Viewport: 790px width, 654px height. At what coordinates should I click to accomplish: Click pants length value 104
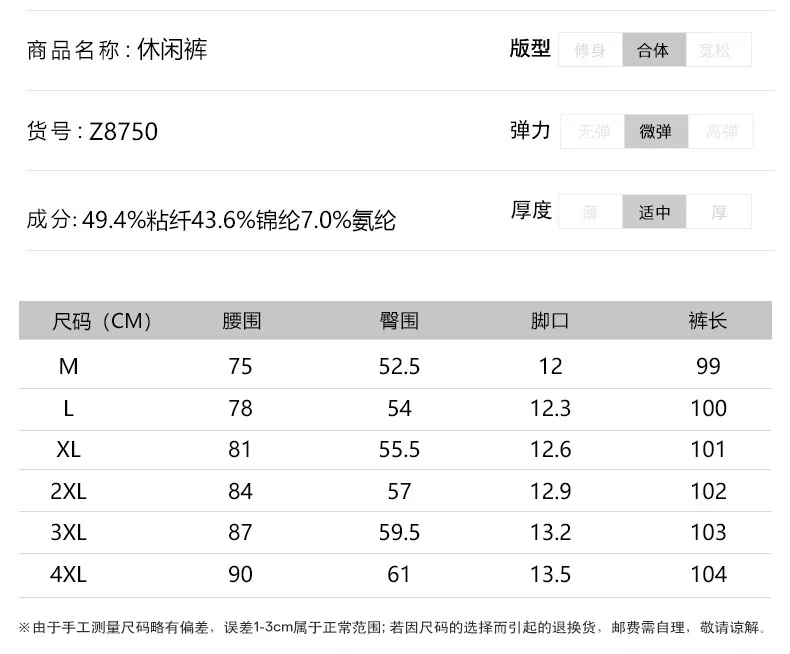click(709, 574)
